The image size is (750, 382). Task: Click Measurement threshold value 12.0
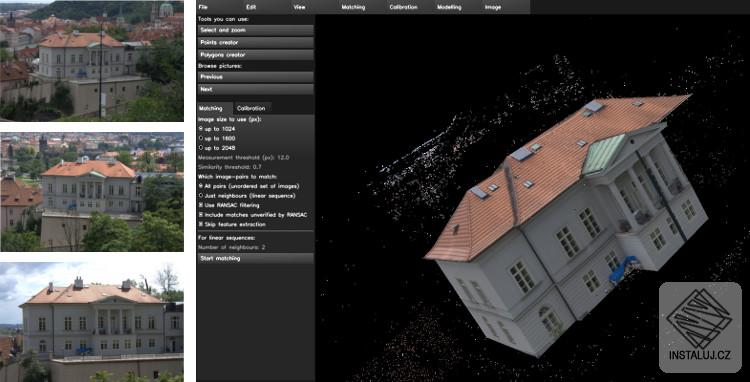click(x=284, y=158)
